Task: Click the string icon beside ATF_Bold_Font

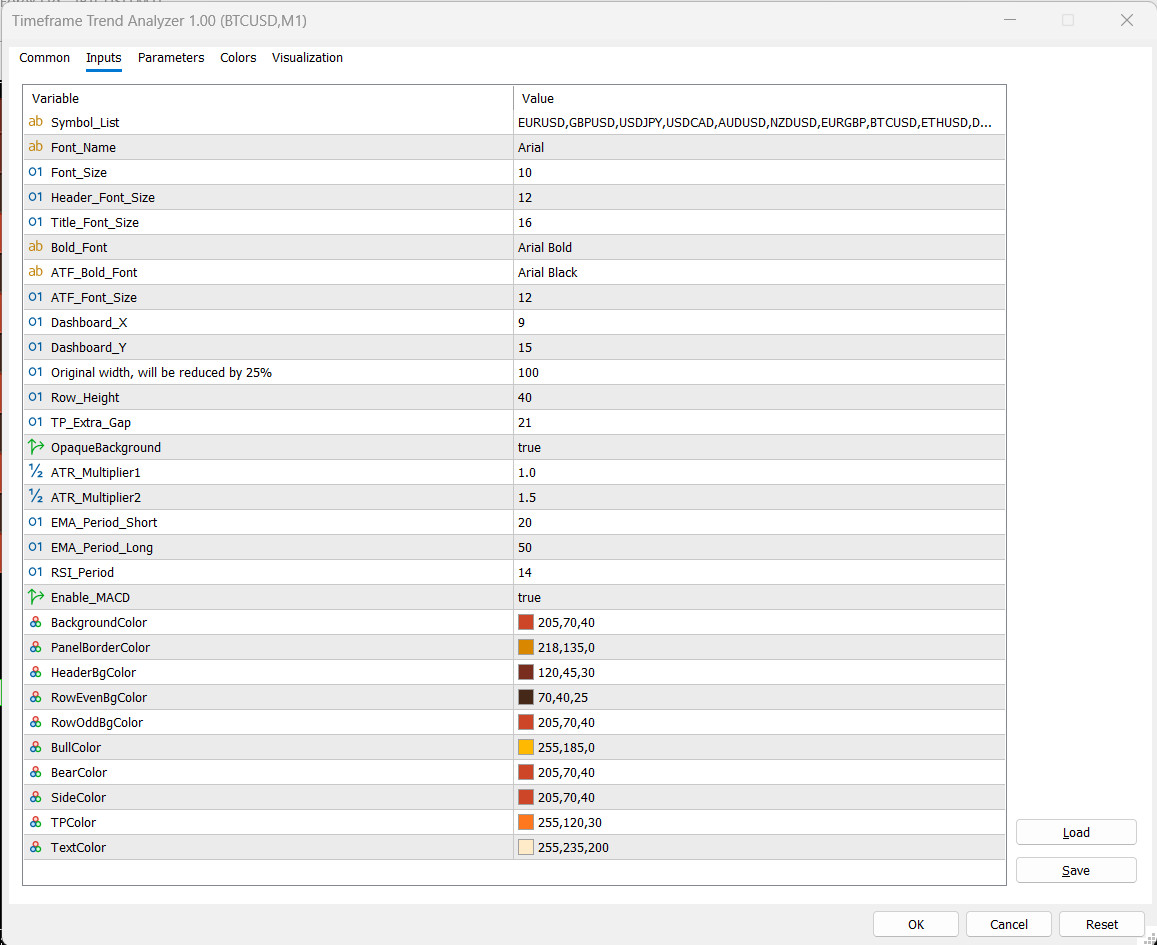Action: point(35,272)
